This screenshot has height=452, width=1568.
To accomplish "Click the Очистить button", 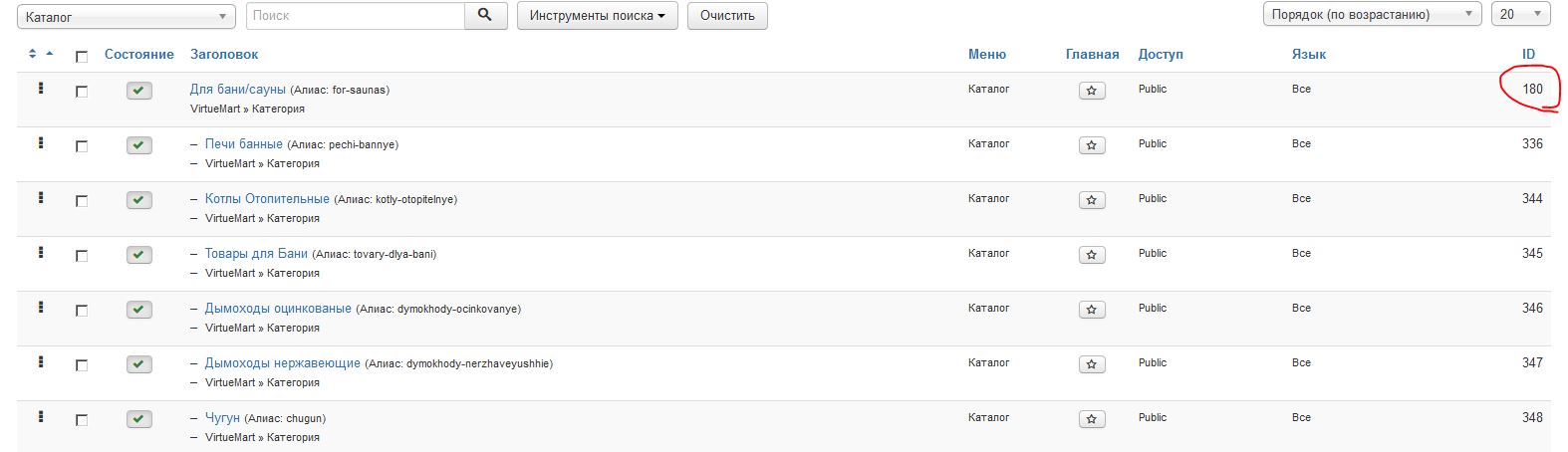I will (x=727, y=16).
